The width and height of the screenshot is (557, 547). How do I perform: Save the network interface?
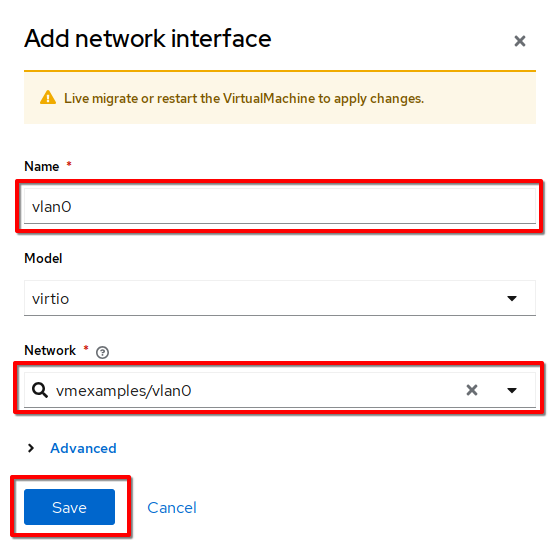(x=69, y=507)
